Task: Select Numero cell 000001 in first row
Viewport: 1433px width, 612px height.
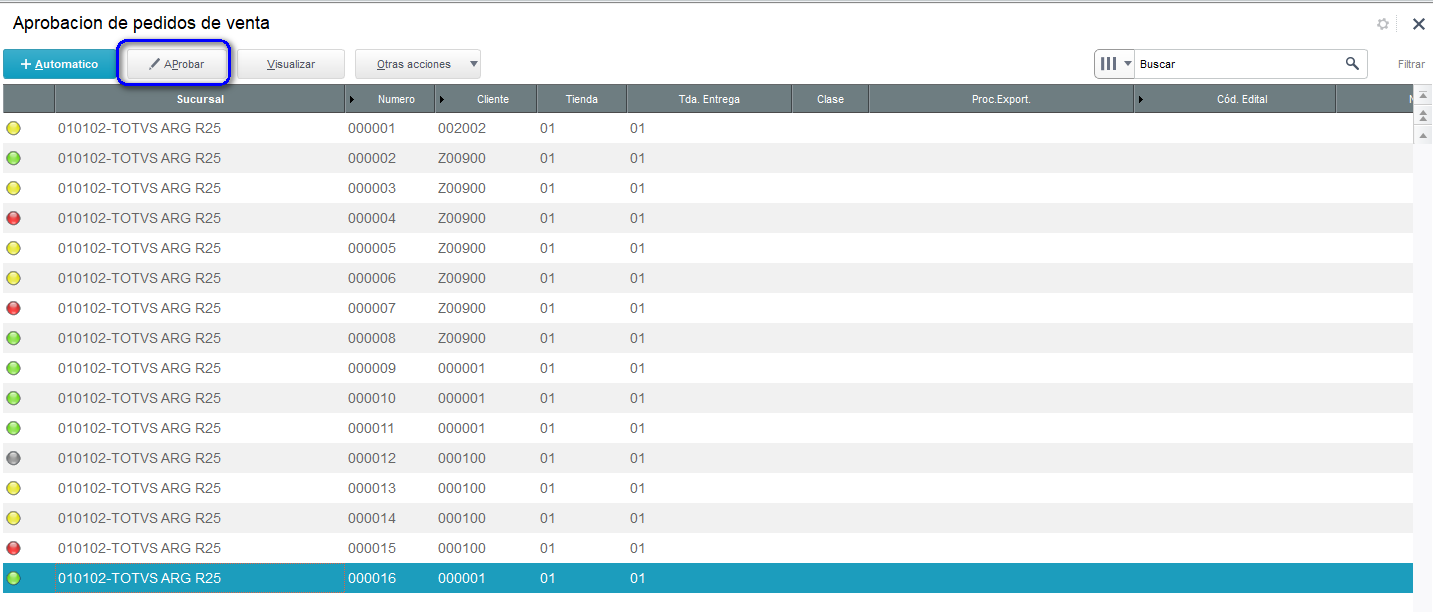Action: 372,128
